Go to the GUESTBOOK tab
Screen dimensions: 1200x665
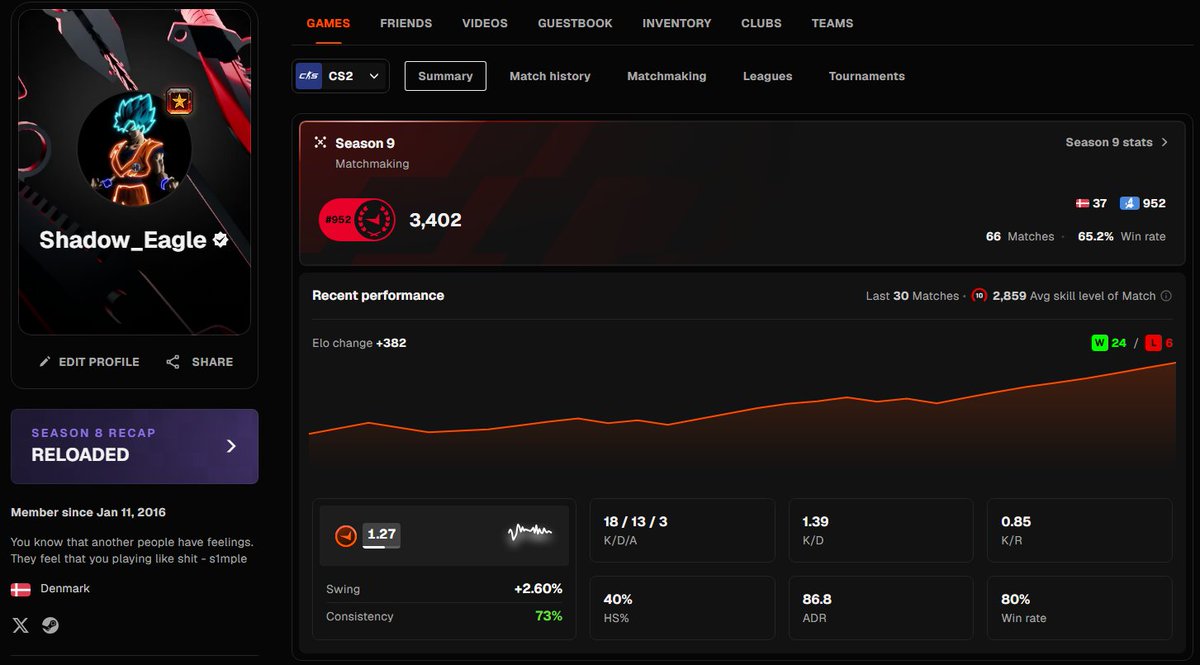(x=575, y=23)
